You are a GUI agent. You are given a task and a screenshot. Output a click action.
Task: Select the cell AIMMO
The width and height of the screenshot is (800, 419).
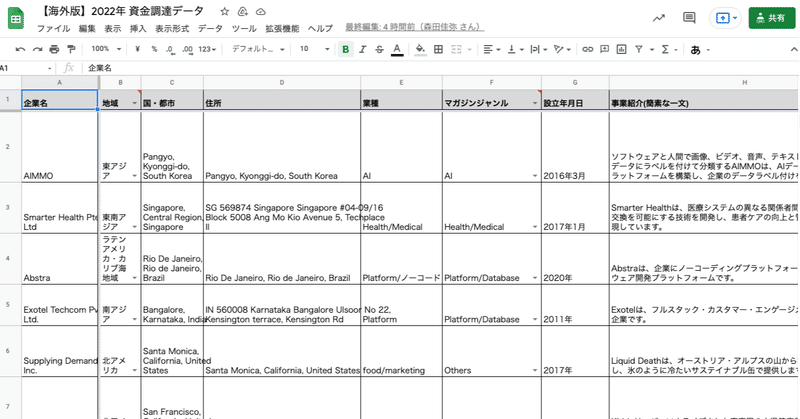tap(60, 146)
